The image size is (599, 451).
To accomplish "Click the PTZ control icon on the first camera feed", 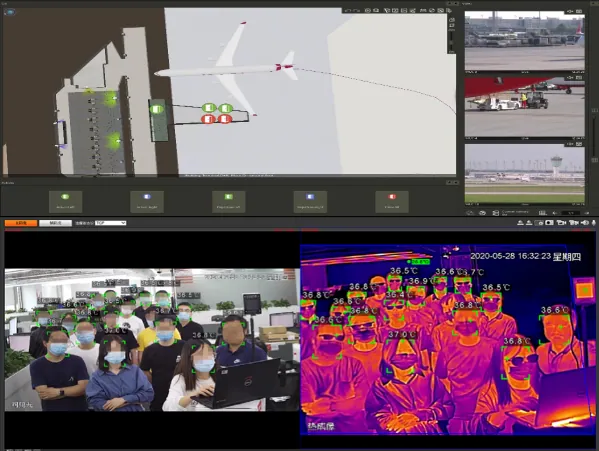I will [570, 11].
